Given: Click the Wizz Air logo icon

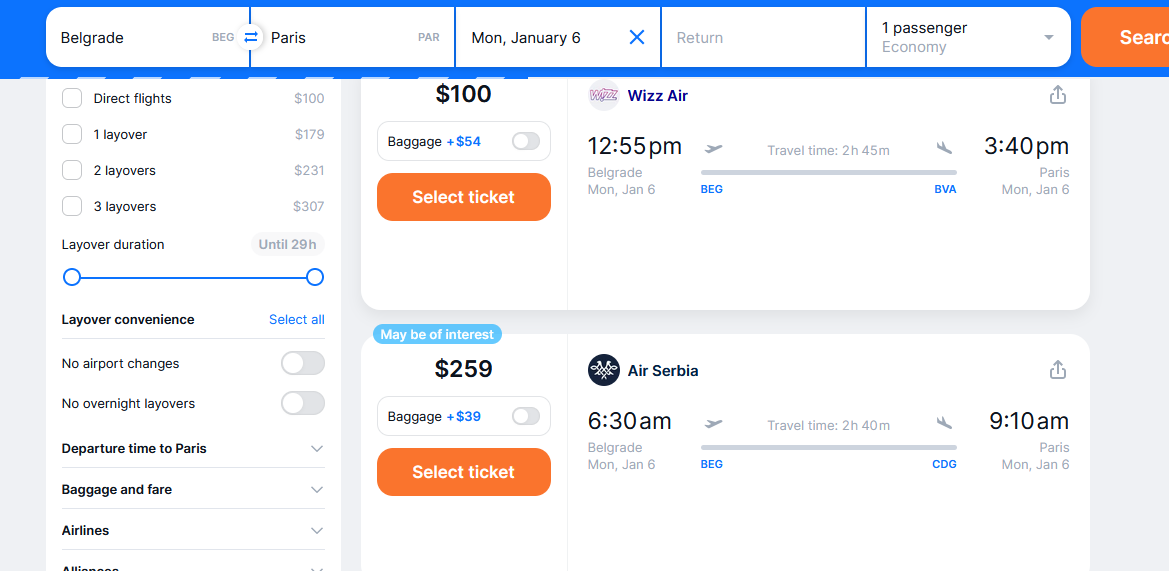Looking at the screenshot, I should point(604,95).
